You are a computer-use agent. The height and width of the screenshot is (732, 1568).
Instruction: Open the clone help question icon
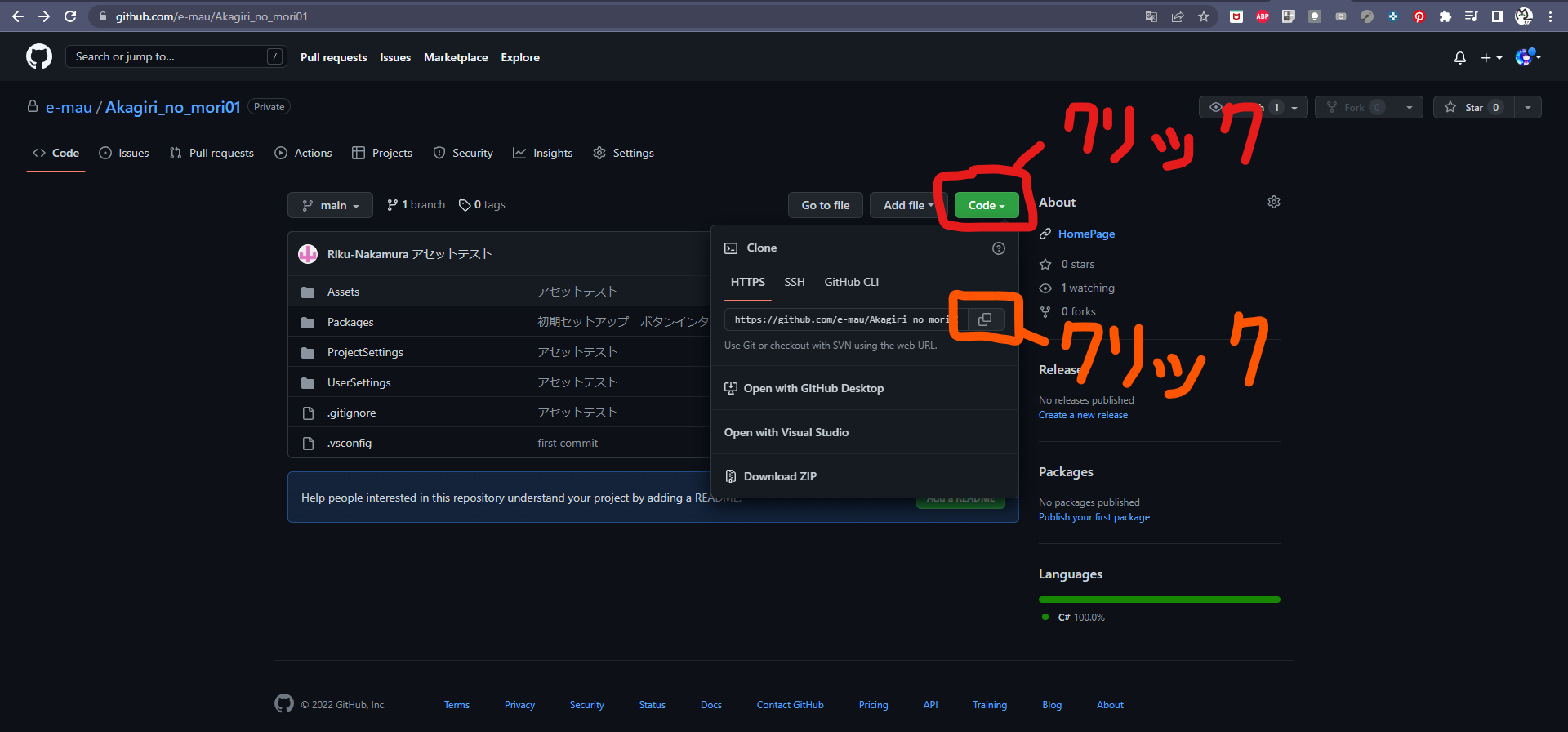[x=998, y=248]
